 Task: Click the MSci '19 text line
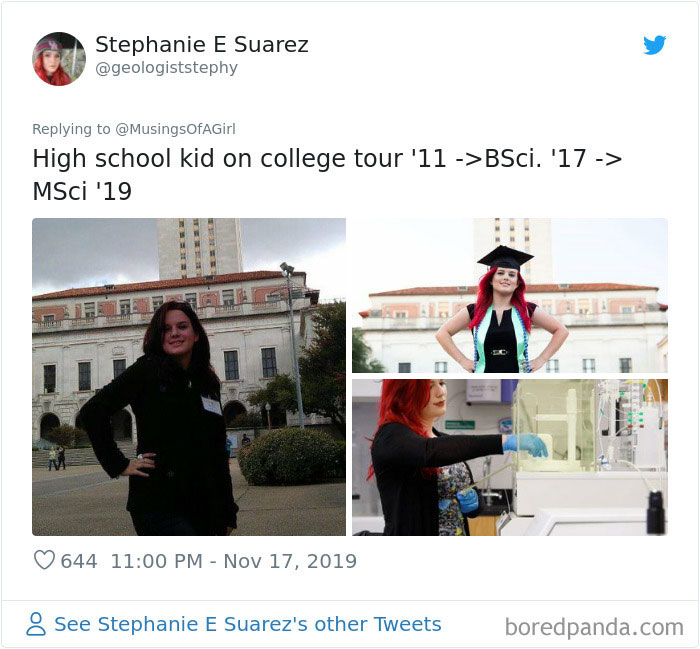(x=82, y=191)
